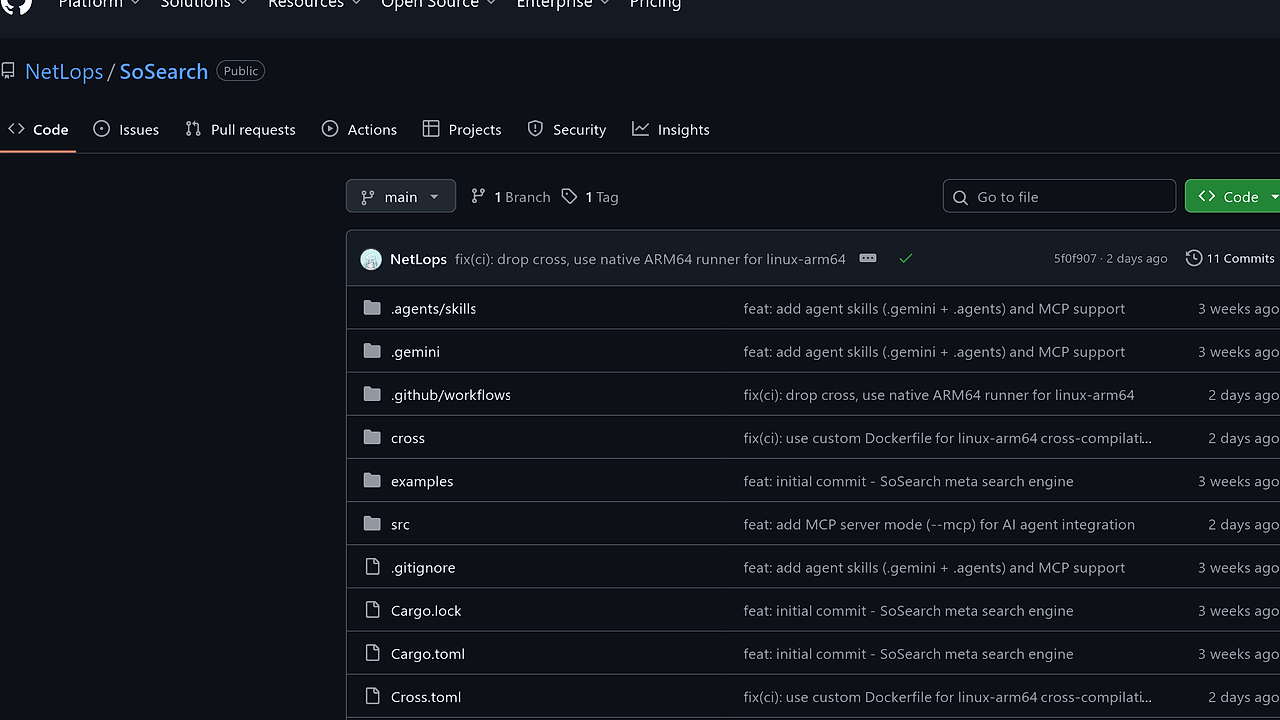Open the Insights tab
The image size is (1280, 720).
pyautogui.click(x=671, y=129)
